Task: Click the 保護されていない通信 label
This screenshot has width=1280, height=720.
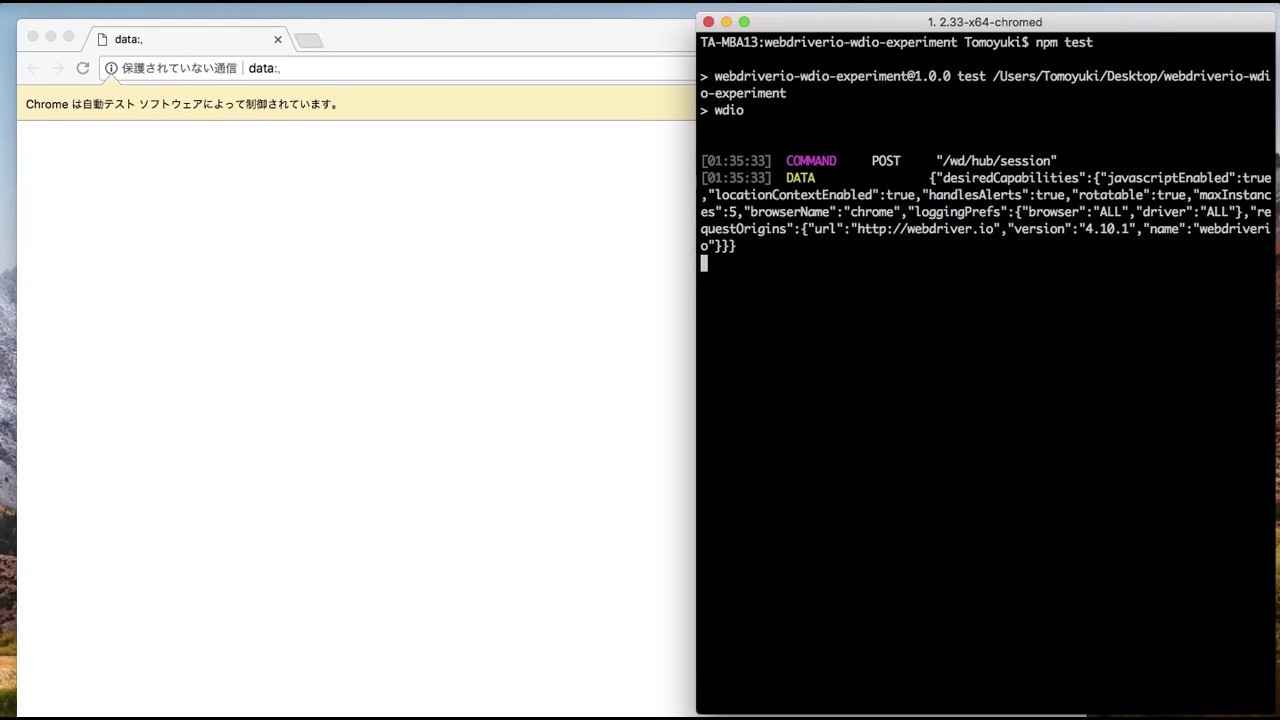Action: (x=179, y=68)
